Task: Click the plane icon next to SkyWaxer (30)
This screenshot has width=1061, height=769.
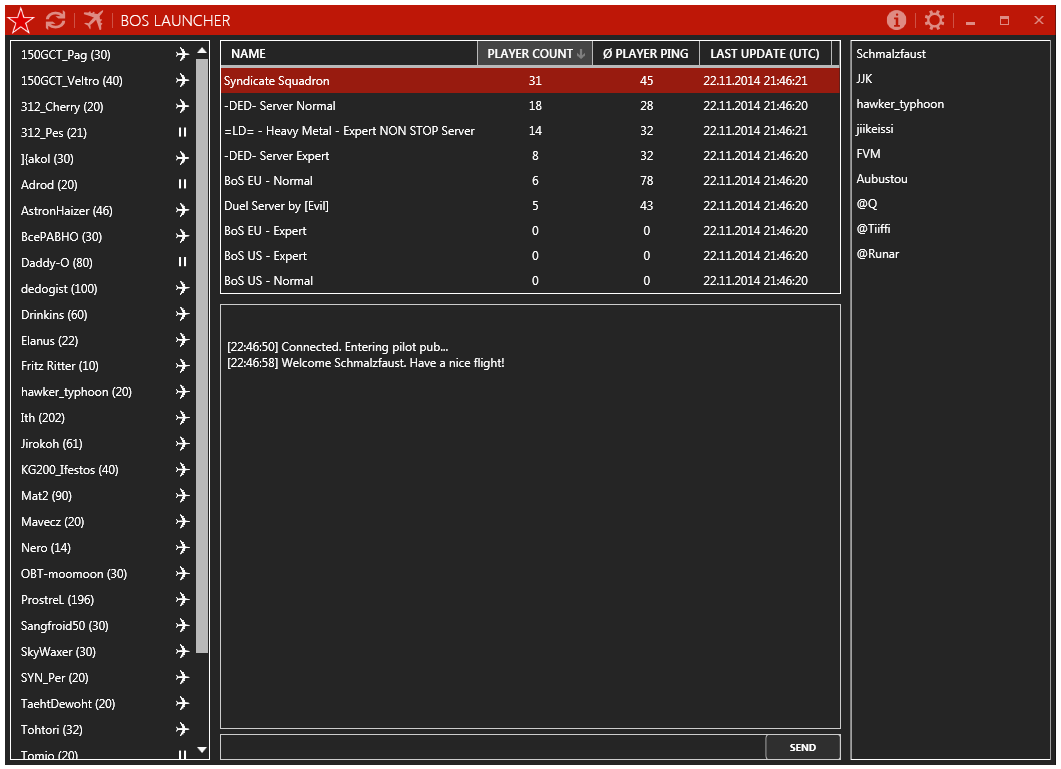Action: coord(182,651)
